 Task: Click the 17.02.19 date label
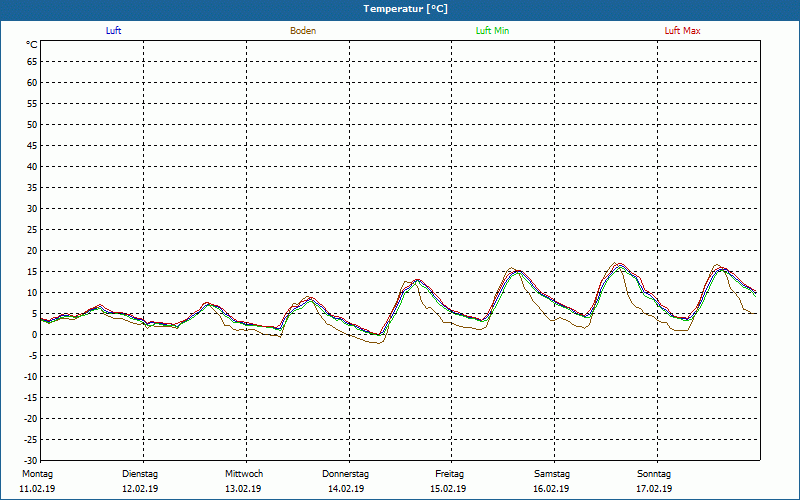(x=654, y=489)
